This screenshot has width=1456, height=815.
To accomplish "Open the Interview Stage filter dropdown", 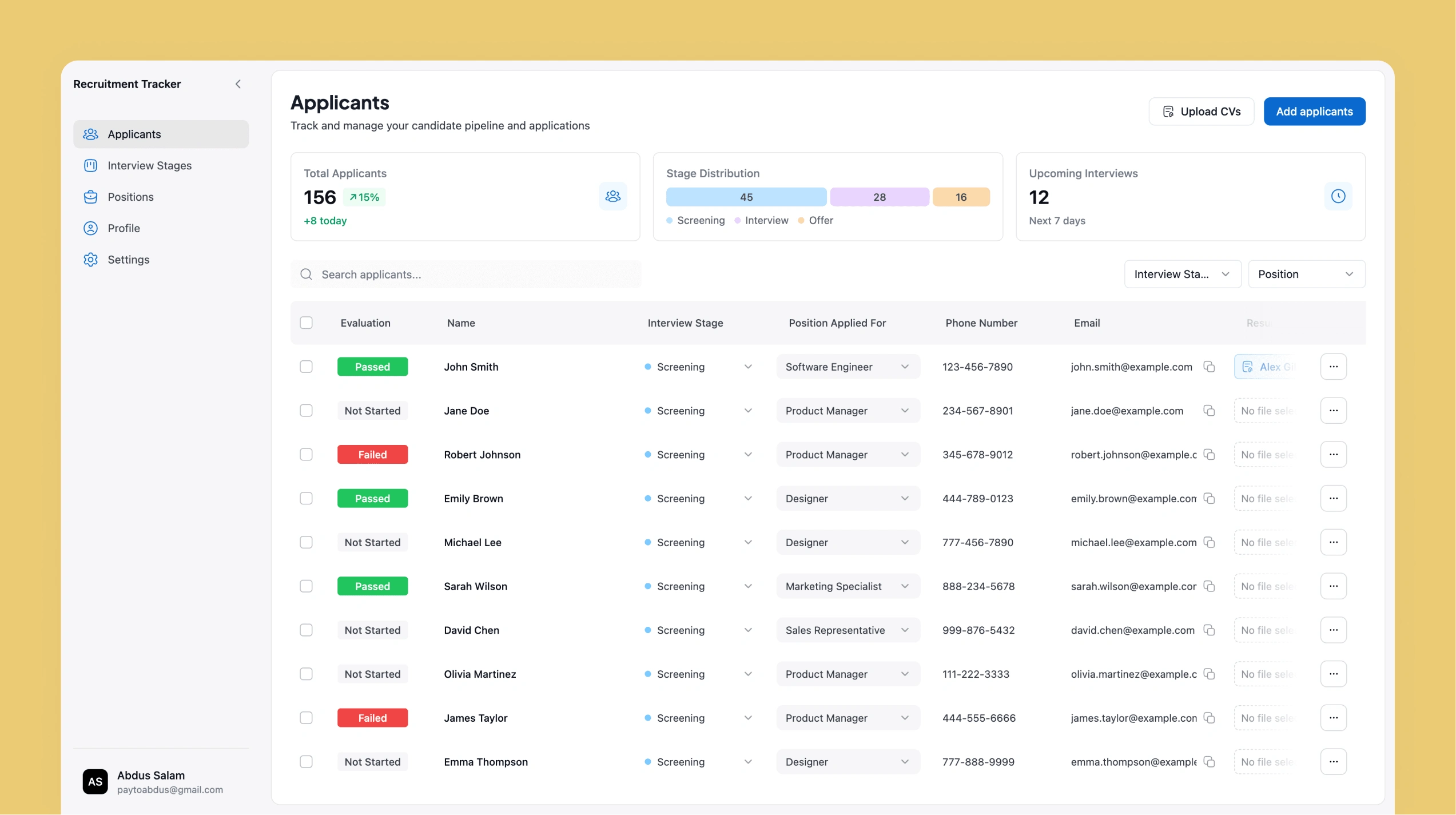I will coord(1182,274).
